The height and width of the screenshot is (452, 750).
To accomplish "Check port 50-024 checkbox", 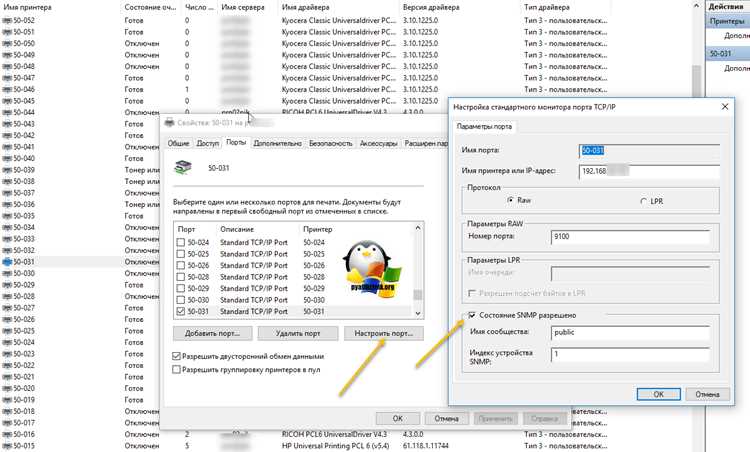I will (x=180, y=243).
